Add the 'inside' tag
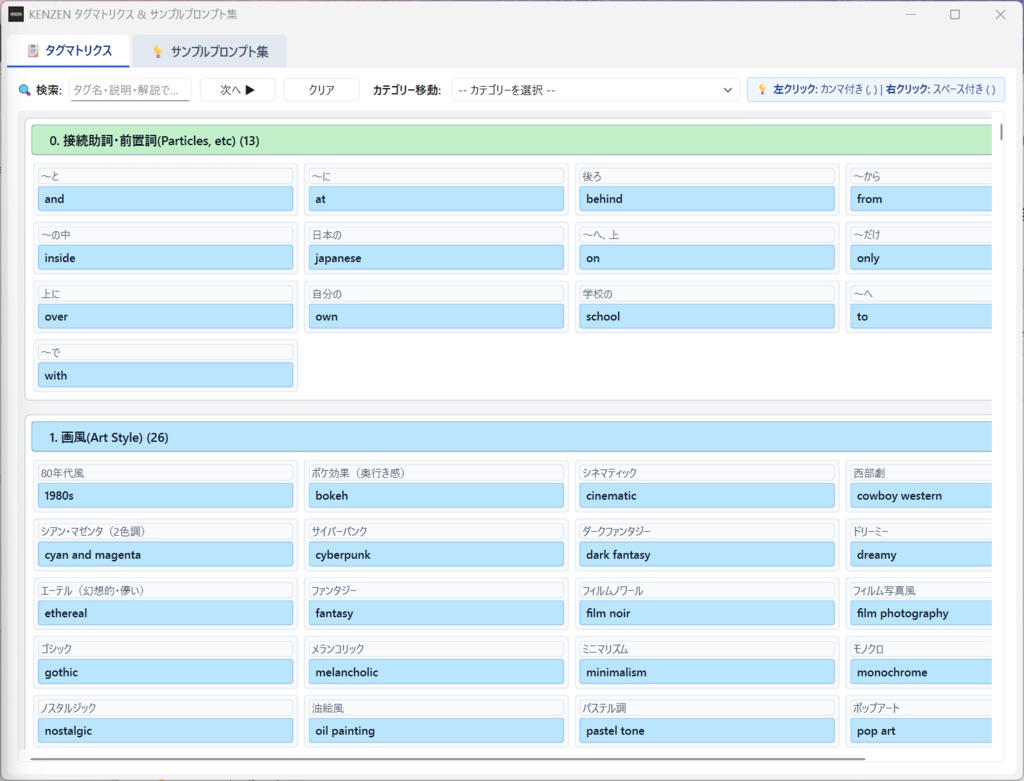 (x=165, y=257)
